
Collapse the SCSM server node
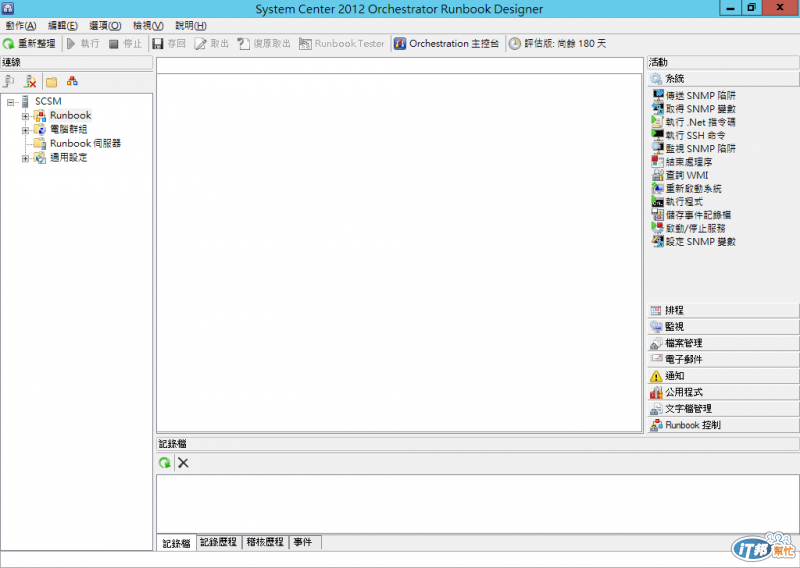(x=10, y=102)
